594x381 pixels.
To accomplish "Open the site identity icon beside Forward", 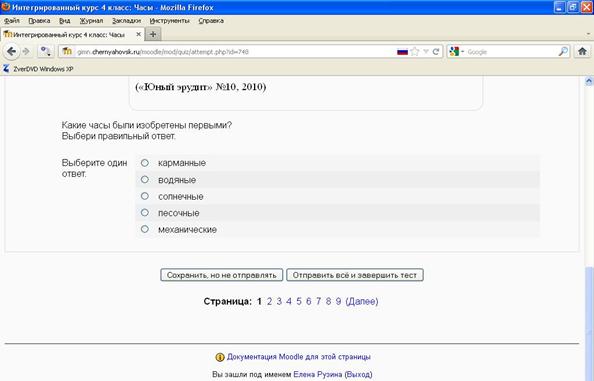I will pos(45,52).
